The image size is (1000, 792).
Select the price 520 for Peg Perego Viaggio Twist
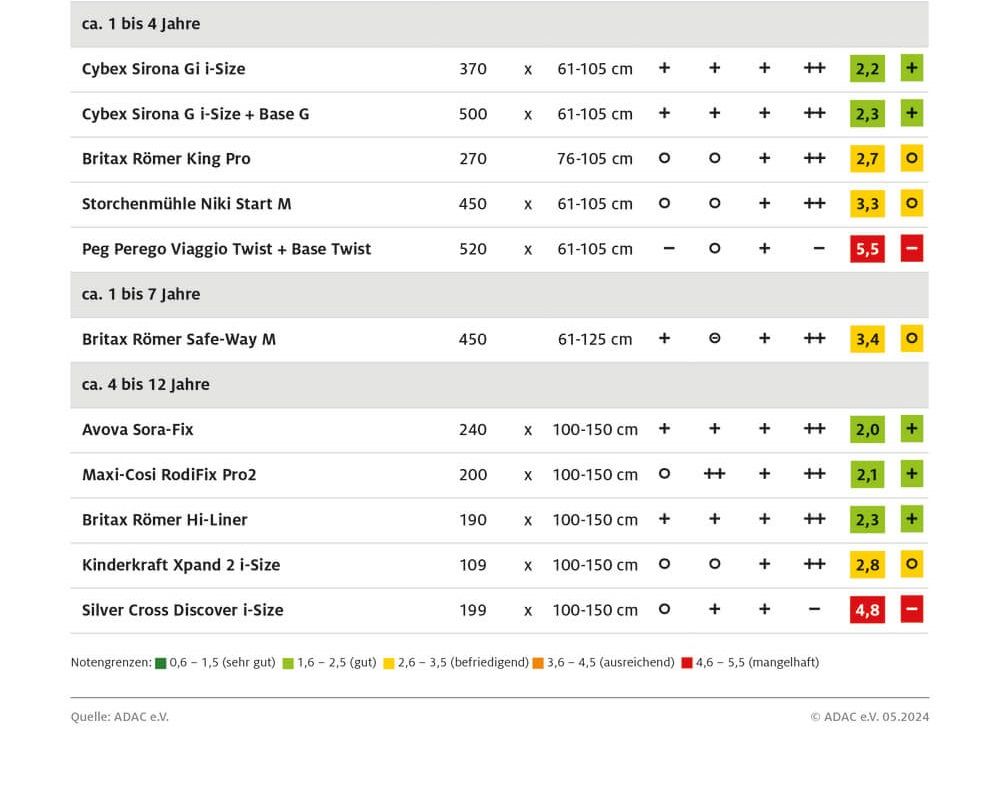pos(473,249)
